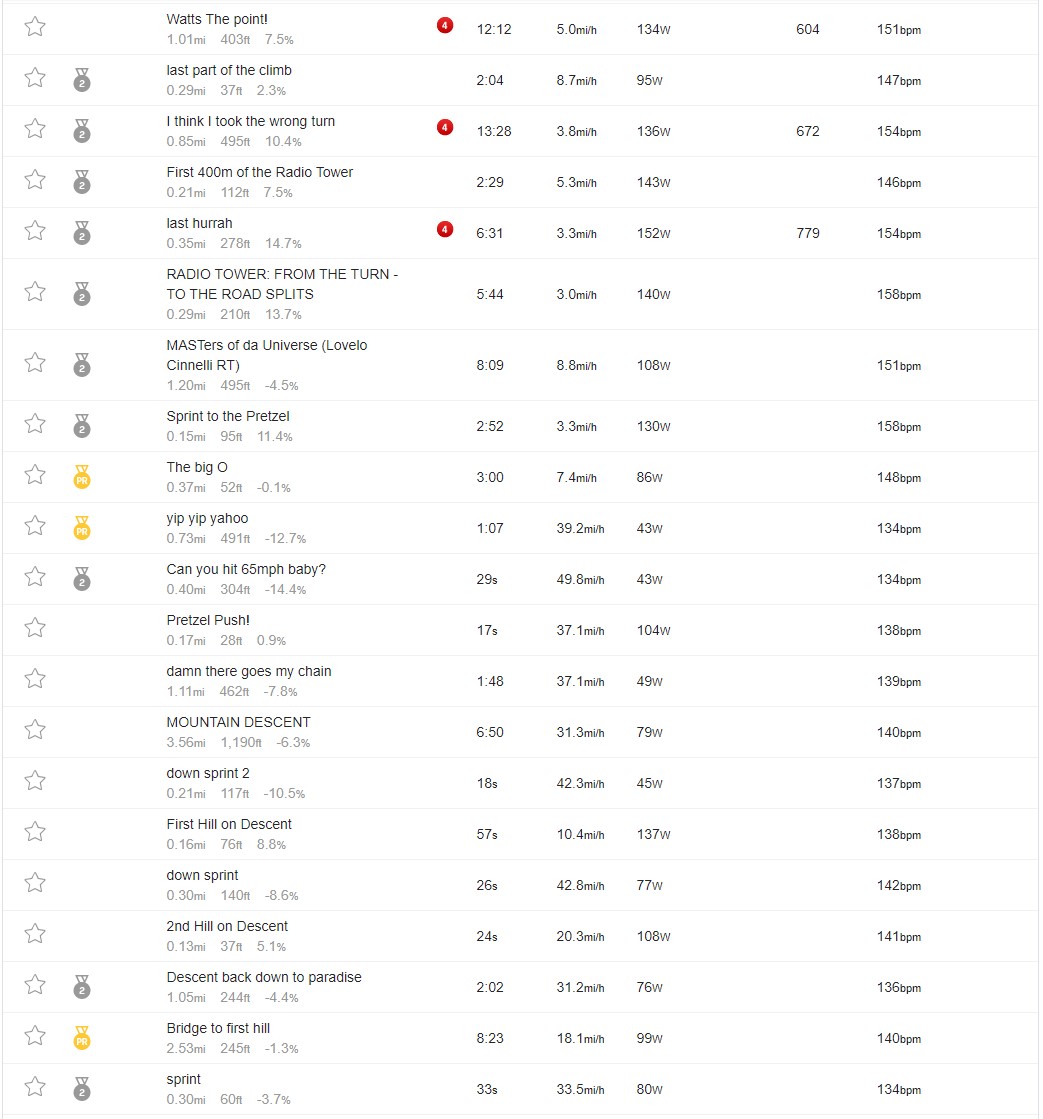Click silver medal next to 'Sprint to the Pretzel'

click(x=82, y=426)
